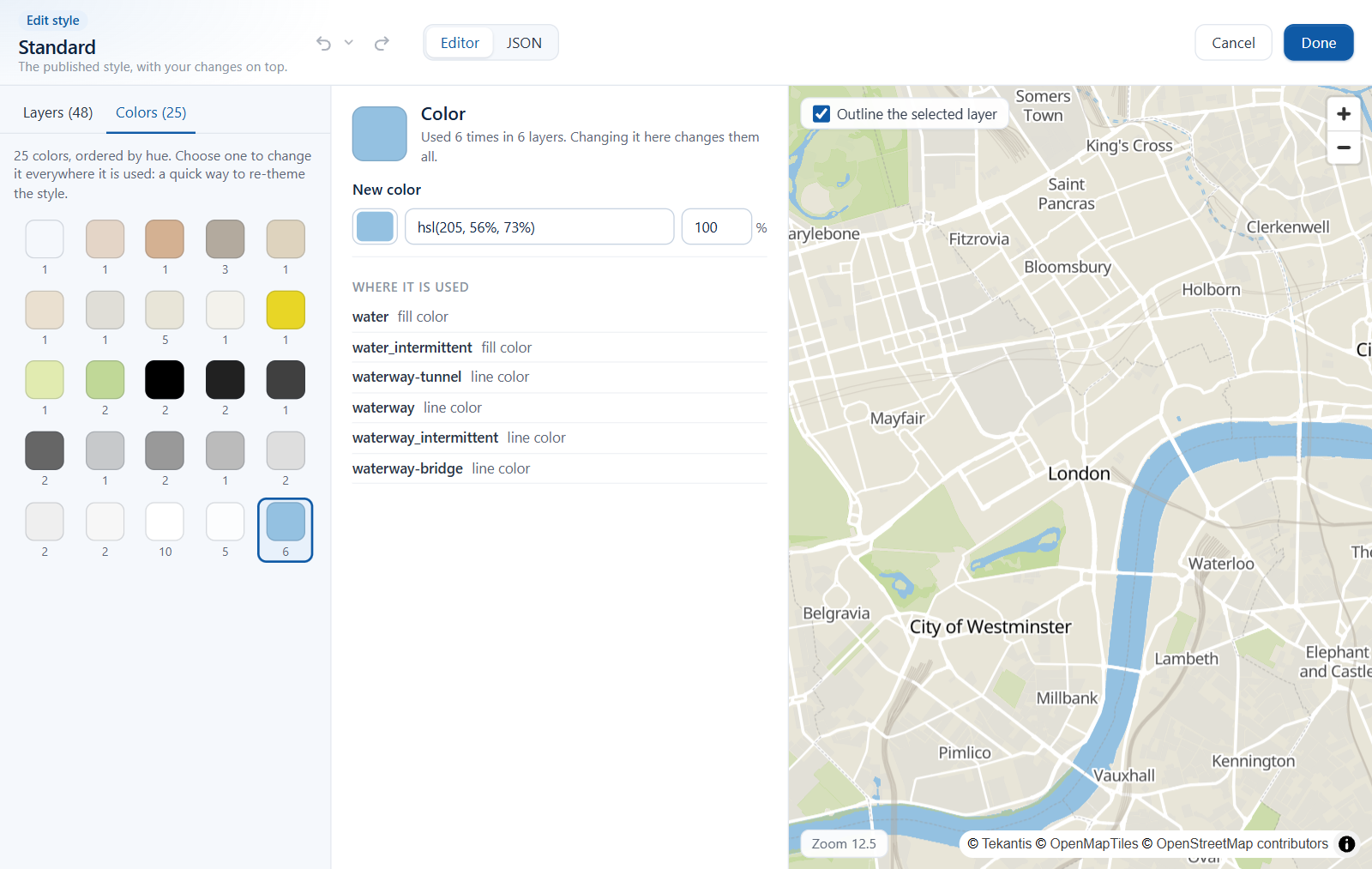Select the yellow color swatch
The image size is (1372, 869).
point(286,310)
